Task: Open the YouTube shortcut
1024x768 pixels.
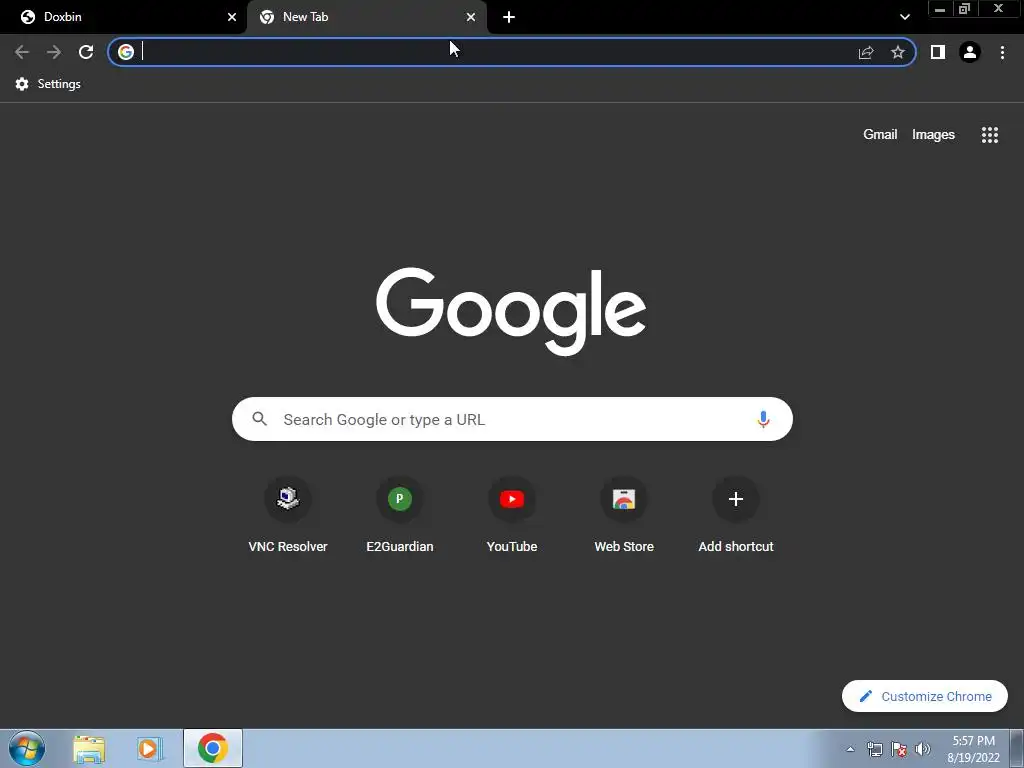Action: tap(512, 514)
